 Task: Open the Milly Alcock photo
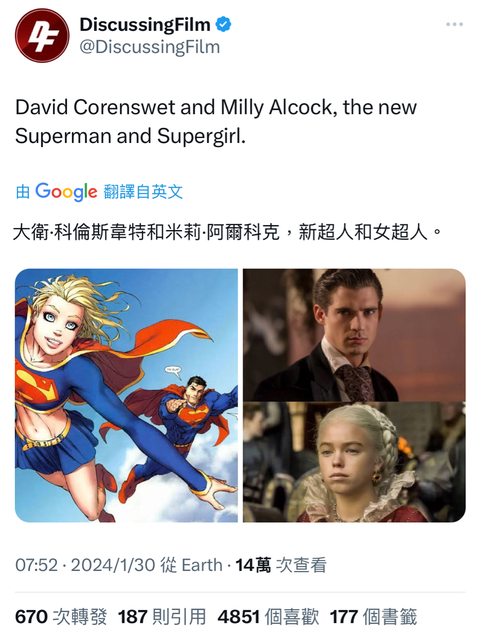point(354,462)
